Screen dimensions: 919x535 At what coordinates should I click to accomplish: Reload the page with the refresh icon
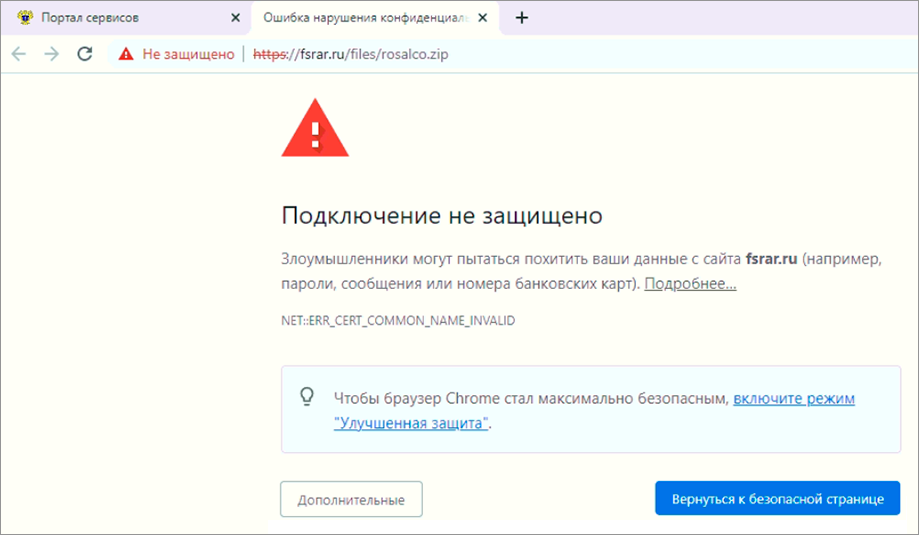pos(85,54)
